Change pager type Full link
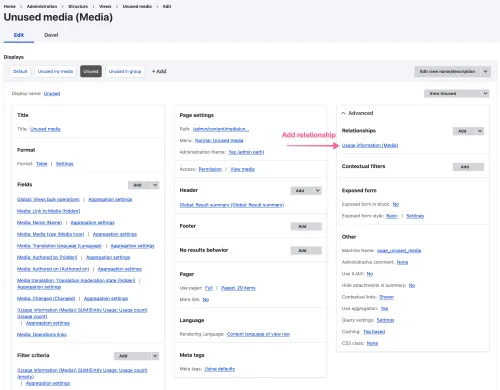Screen dimensions: 500x390 pos(209,288)
